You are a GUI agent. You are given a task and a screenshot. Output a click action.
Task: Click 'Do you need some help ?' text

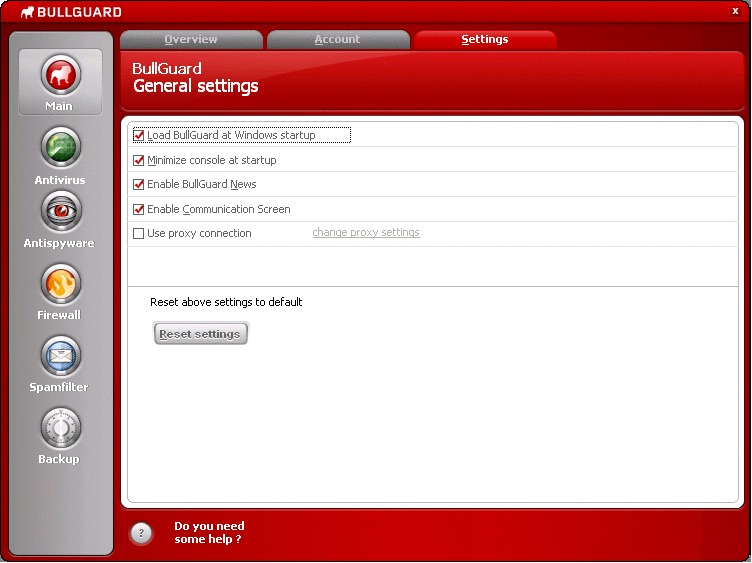tap(210, 532)
